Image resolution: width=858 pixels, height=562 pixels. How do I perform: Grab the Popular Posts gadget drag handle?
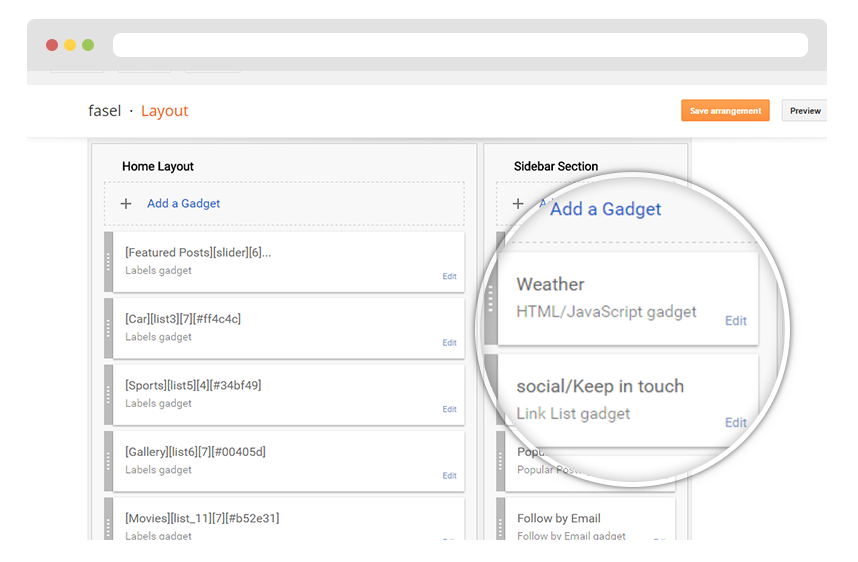(x=500, y=461)
